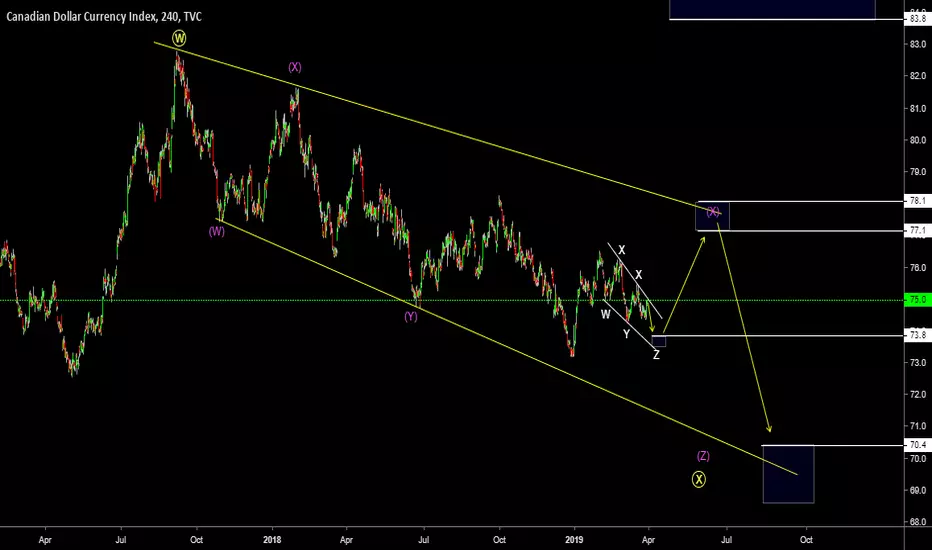This screenshot has width=932, height=550.
Task: Click the Jul label between 2018 and 2019
Action: pos(424,540)
